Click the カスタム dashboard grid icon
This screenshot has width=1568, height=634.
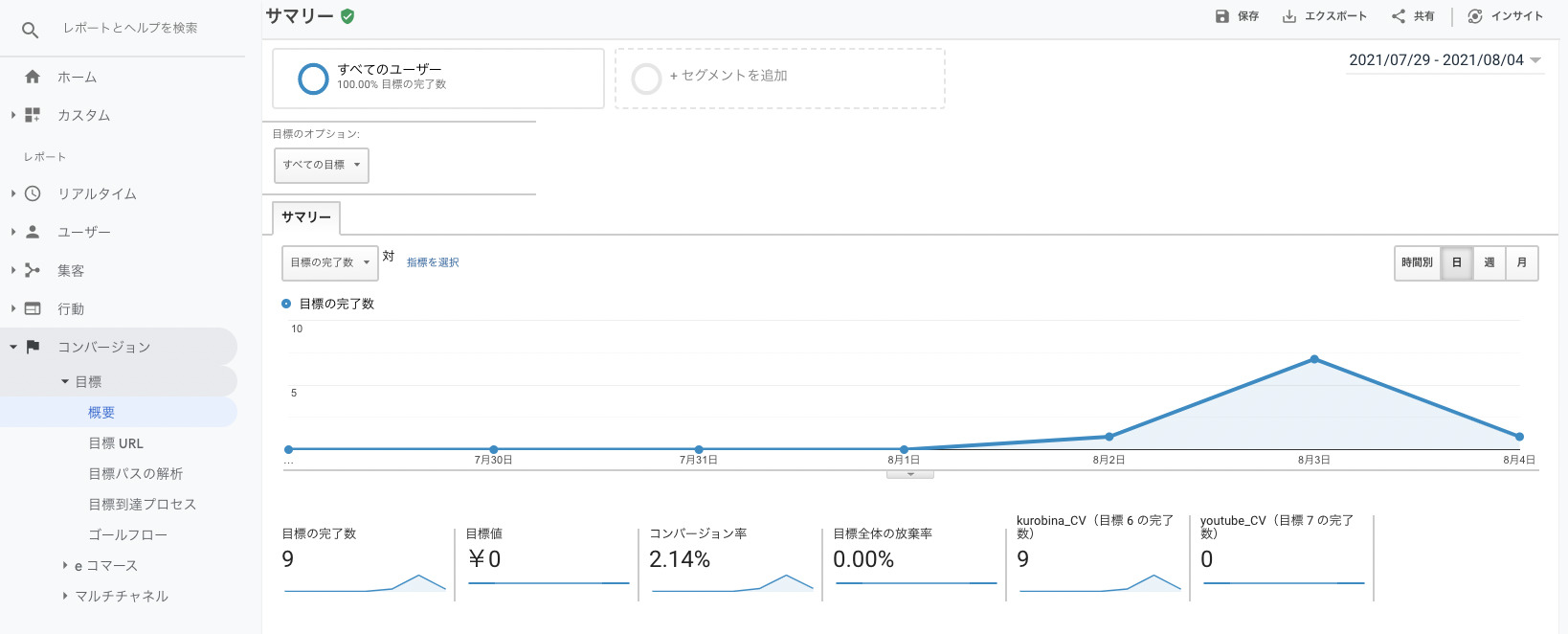33,115
